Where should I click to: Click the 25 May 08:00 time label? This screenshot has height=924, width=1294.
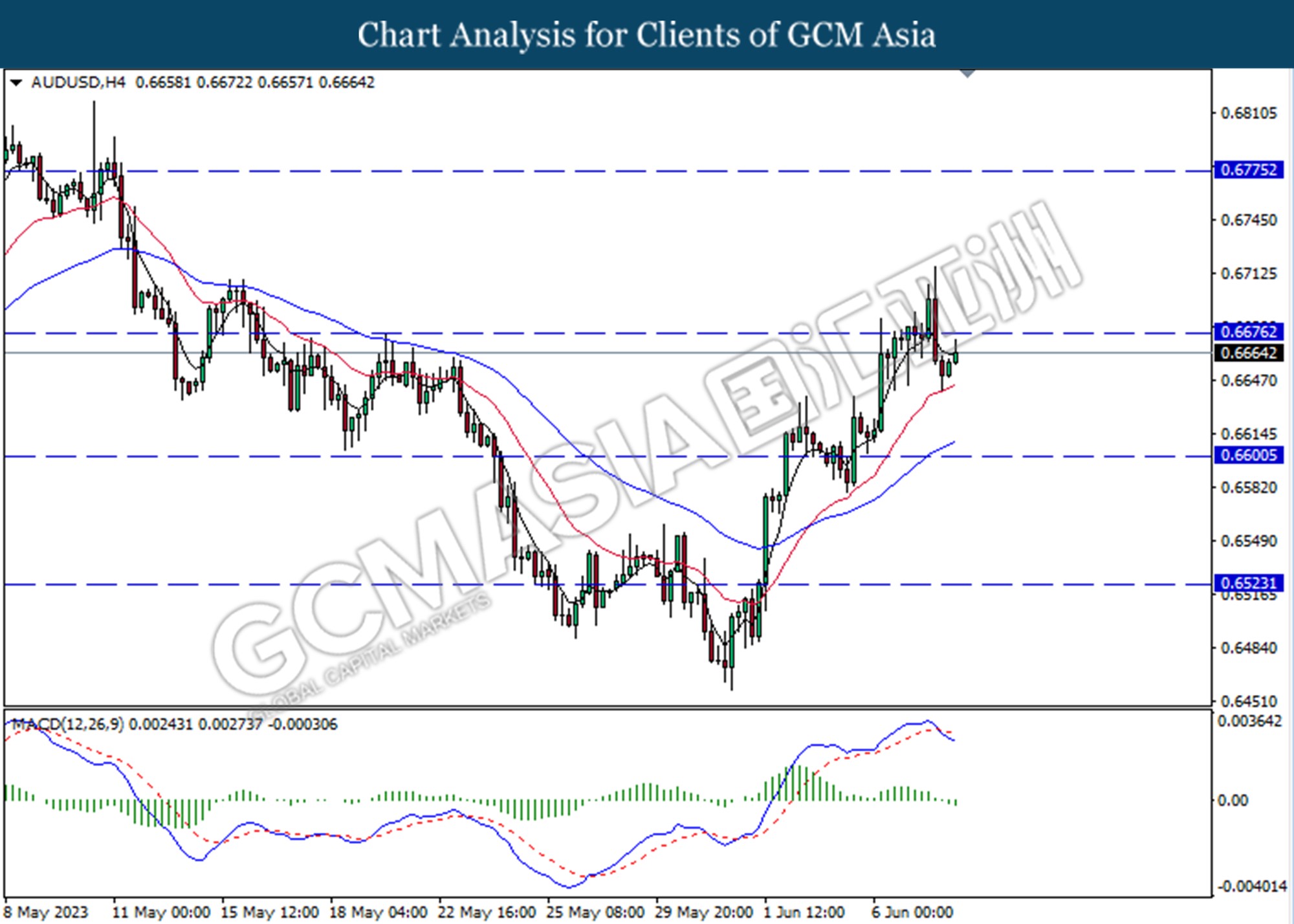coord(596,912)
